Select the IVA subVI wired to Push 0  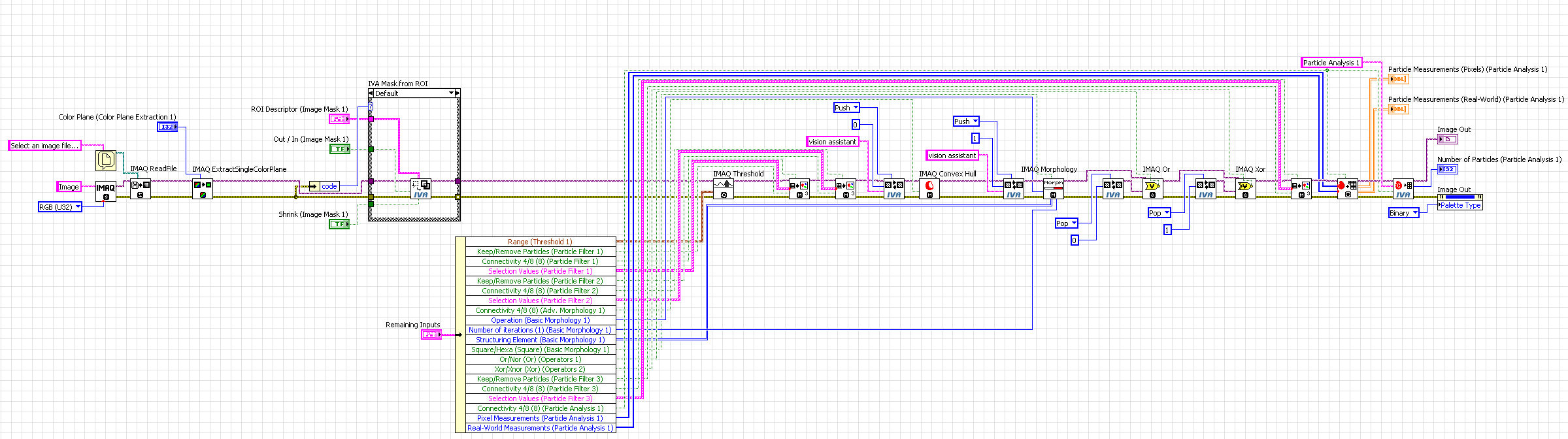coord(893,189)
